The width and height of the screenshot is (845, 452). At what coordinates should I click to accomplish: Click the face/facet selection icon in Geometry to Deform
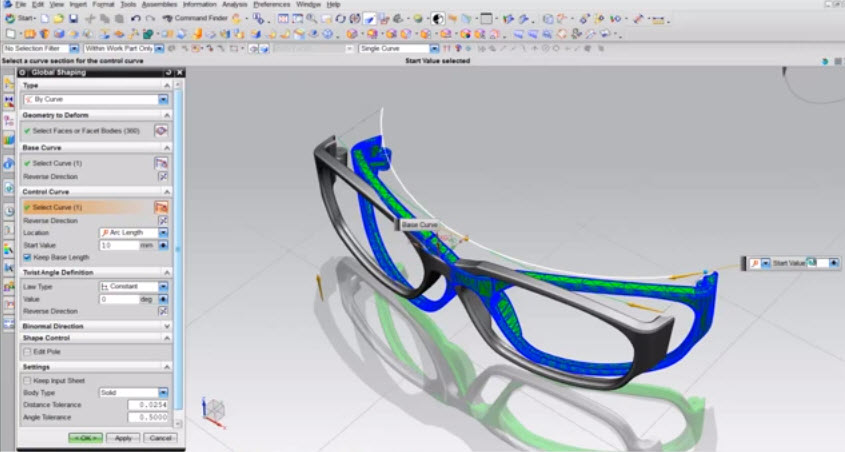click(161, 130)
